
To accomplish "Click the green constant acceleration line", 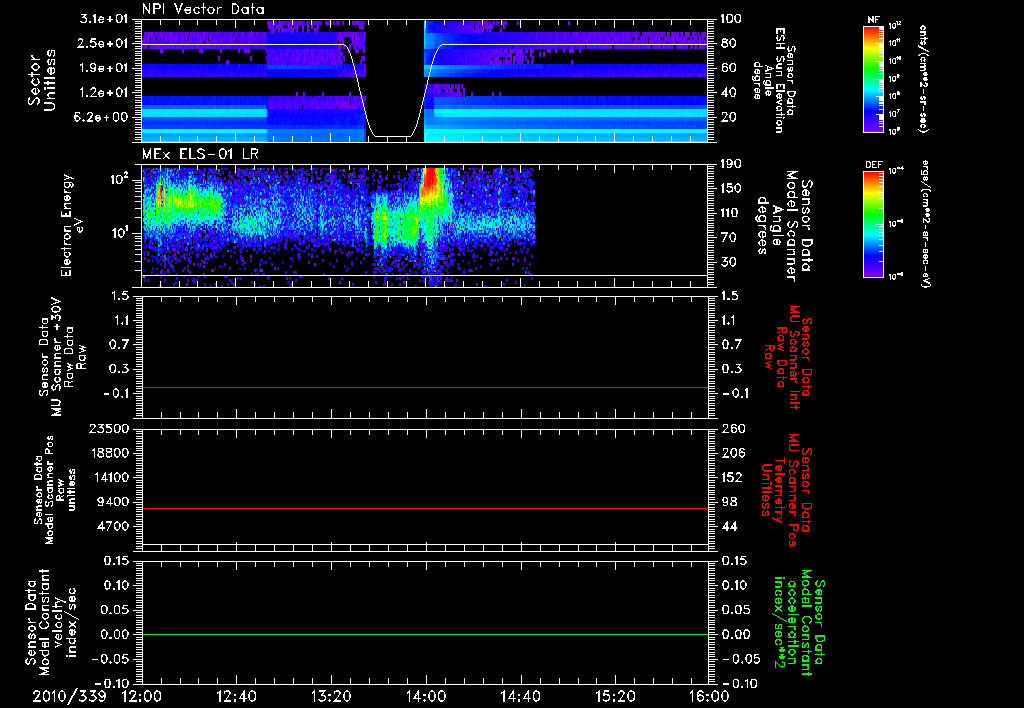I will [425, 634].
